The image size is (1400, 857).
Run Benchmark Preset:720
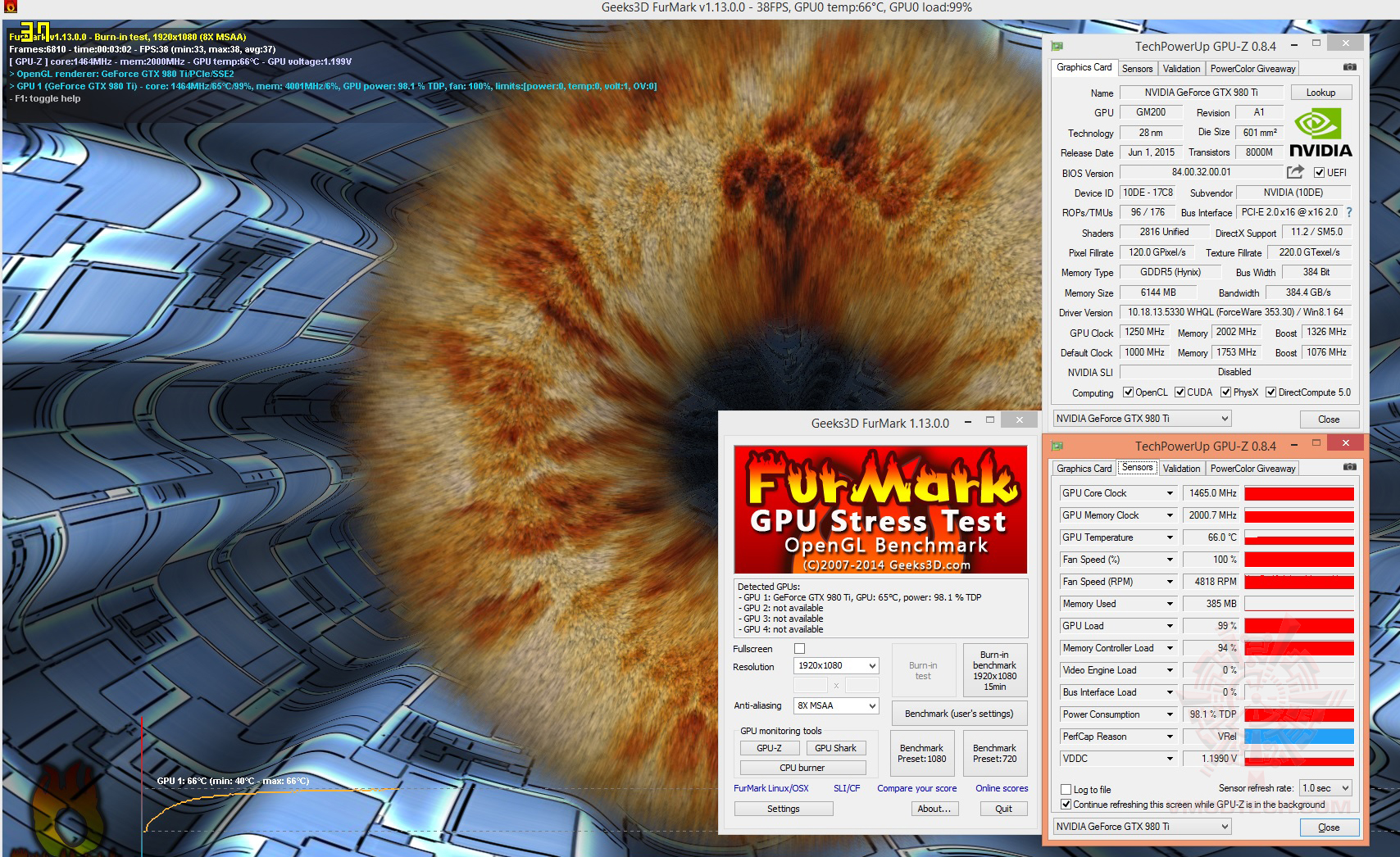pos(994,754)
